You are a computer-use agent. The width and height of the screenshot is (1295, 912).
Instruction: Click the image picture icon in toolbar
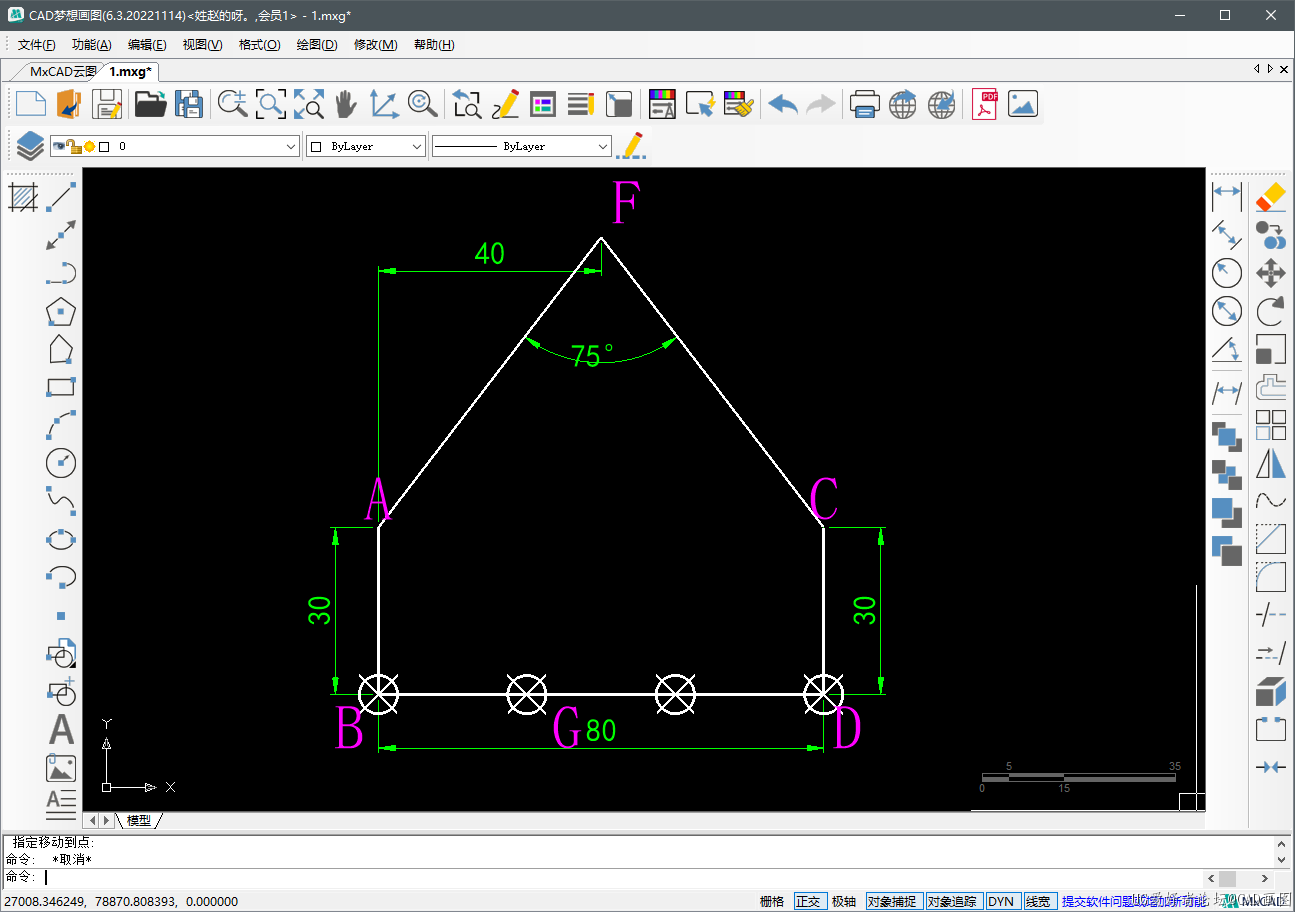pyautogui.click(x=1023, y=104)
